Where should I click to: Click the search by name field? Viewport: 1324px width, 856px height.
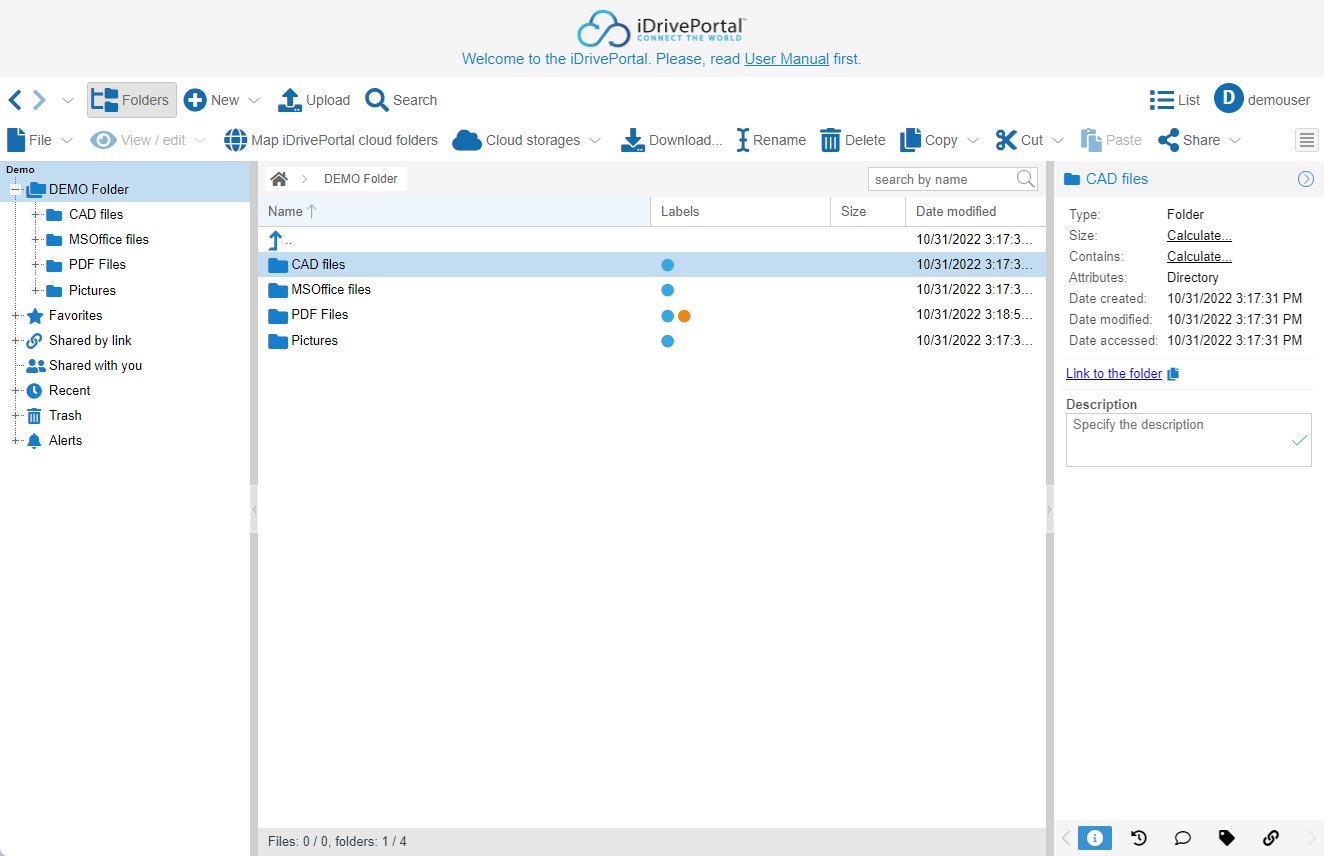(x=941, y=179)
